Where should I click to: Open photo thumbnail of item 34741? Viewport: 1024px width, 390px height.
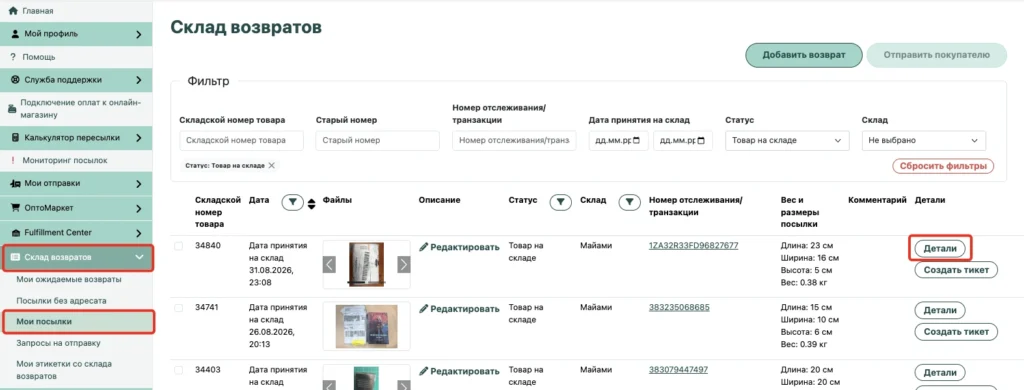[x=366, y=326]
